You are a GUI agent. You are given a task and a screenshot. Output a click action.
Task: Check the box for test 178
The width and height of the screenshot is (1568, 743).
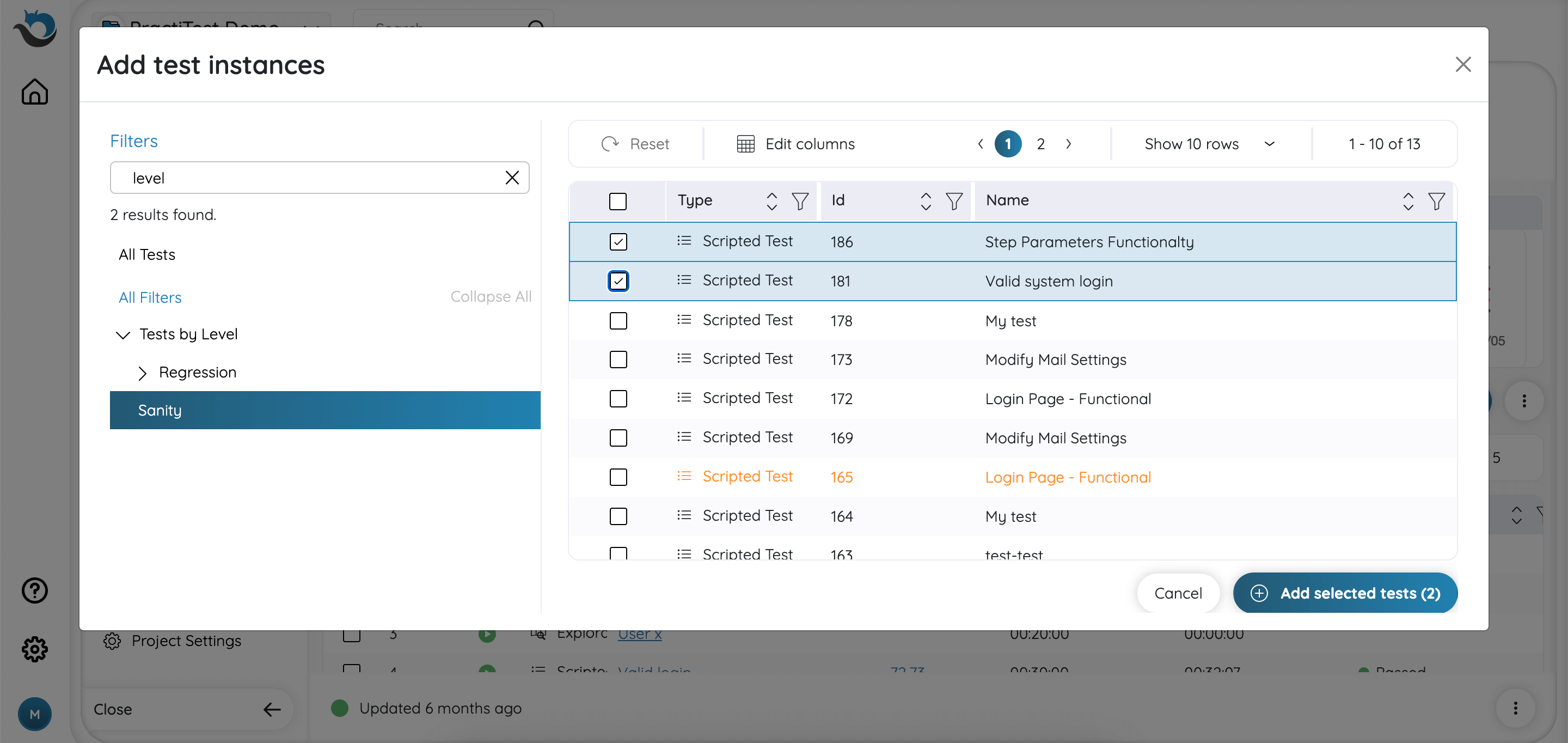(x=618, y=320)
